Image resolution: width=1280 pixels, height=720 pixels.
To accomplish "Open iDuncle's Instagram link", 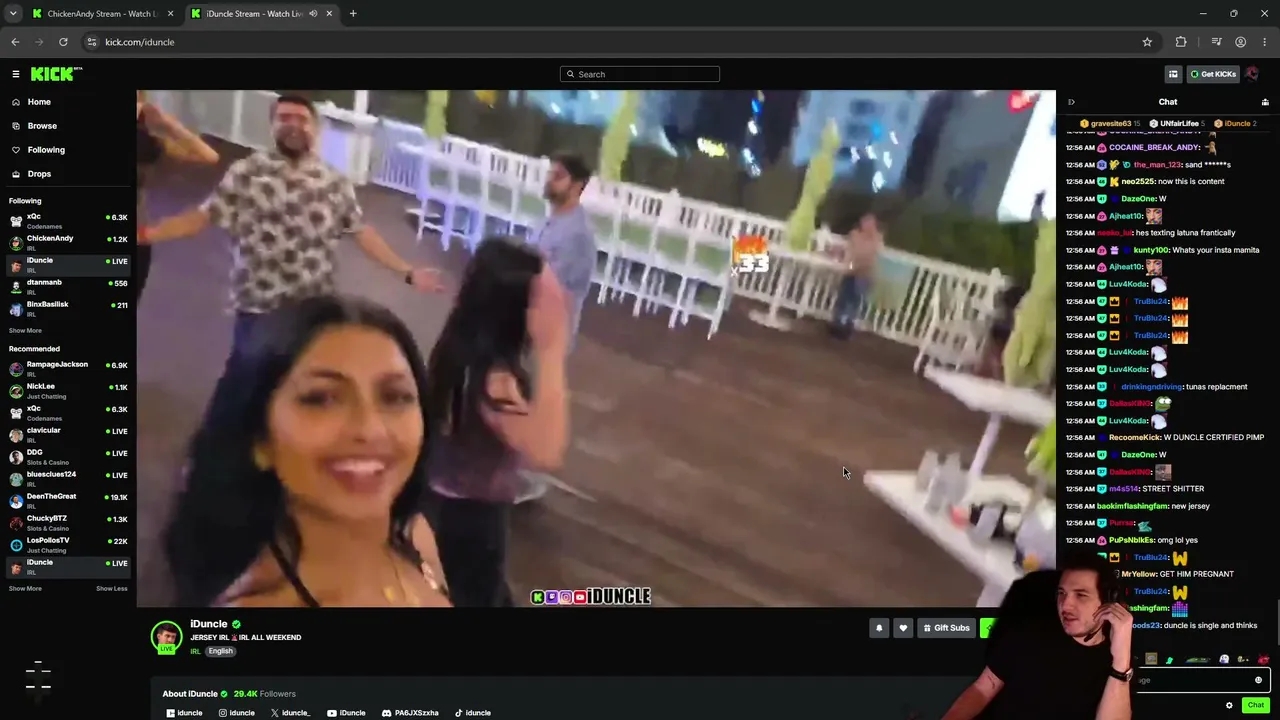I will click(x=237, y=713).
